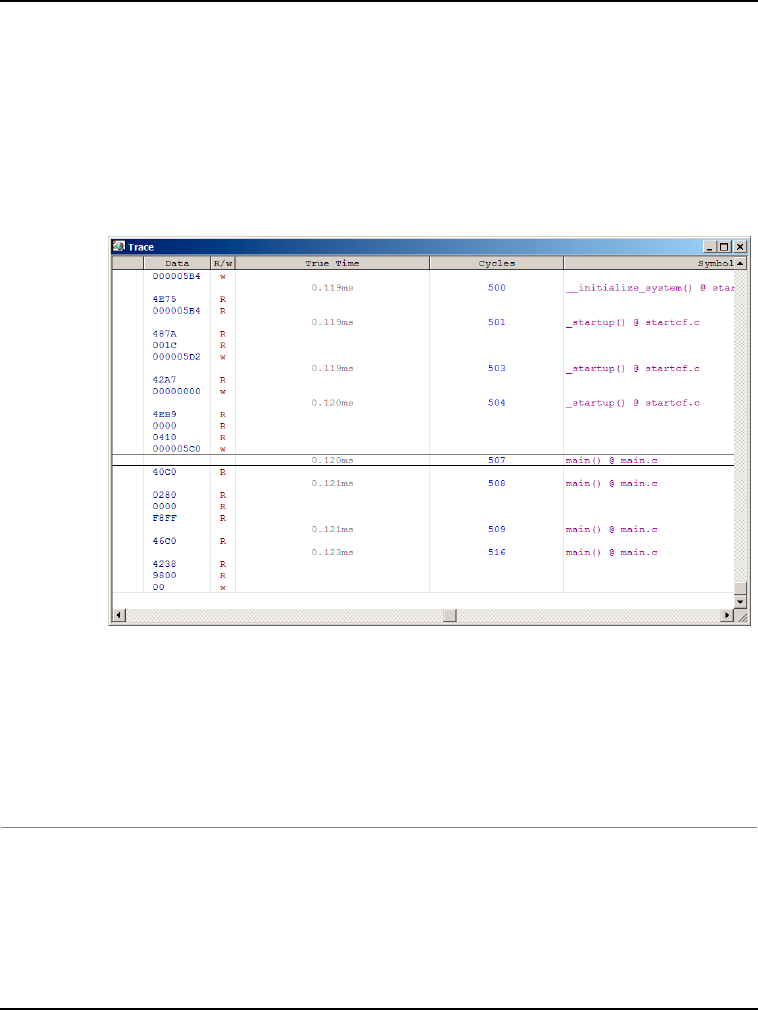Click the Data column header
Viewport: 758px width, 1010px height.
click(x=177, y=263)
